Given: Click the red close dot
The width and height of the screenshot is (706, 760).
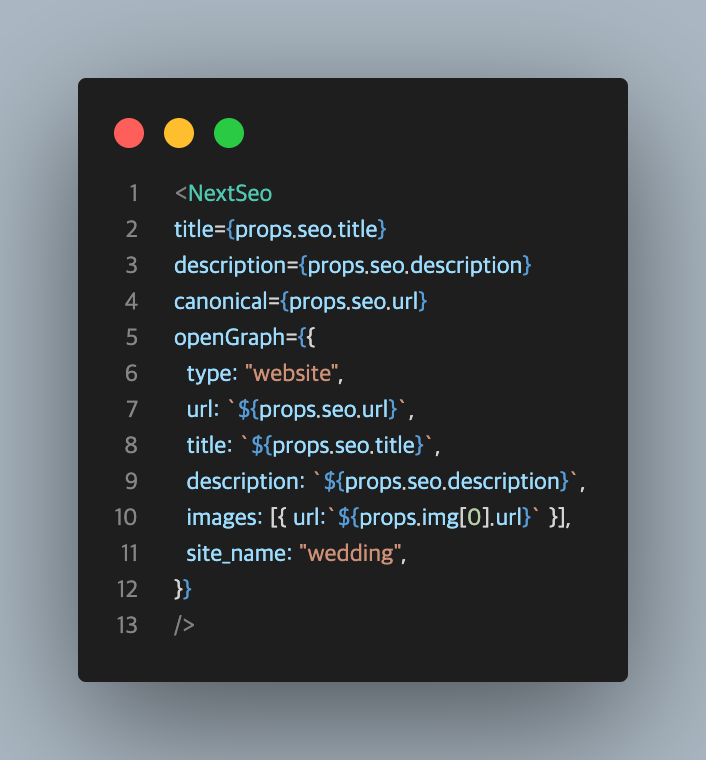Looking at the screenshot, I should (x=129, y=133).
